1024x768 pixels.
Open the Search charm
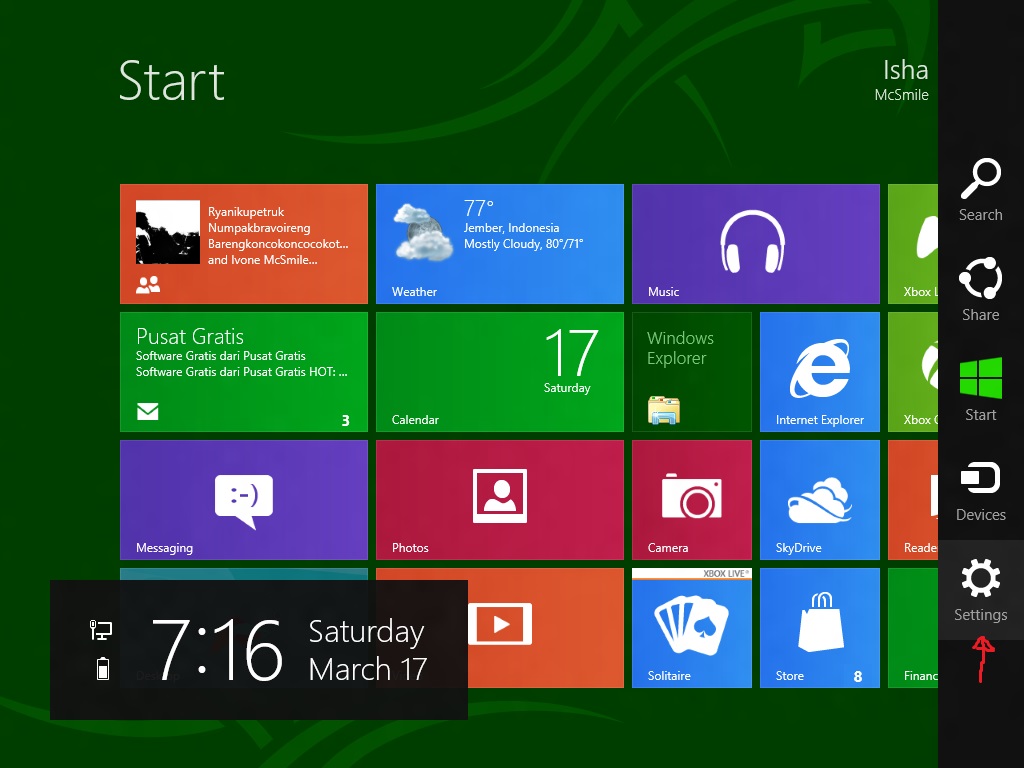click(980, 190)
